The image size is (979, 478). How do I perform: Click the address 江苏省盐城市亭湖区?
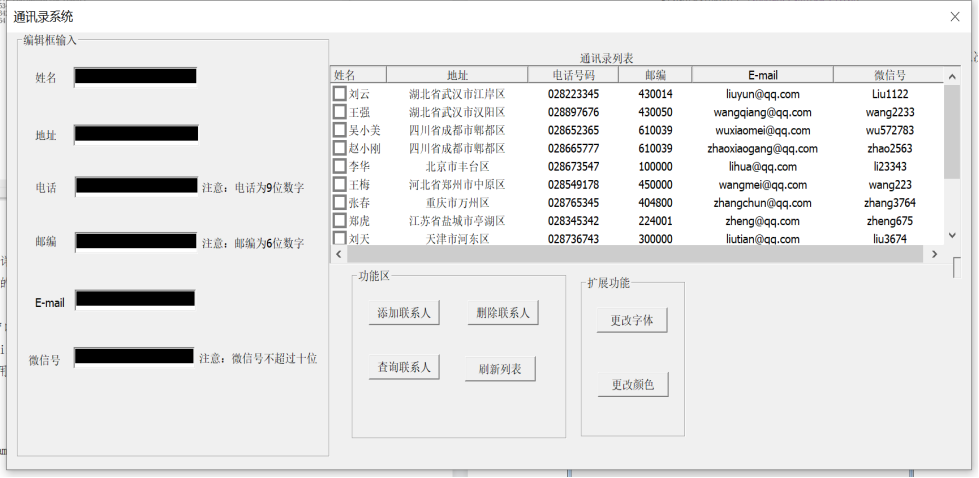click(457, 221)
